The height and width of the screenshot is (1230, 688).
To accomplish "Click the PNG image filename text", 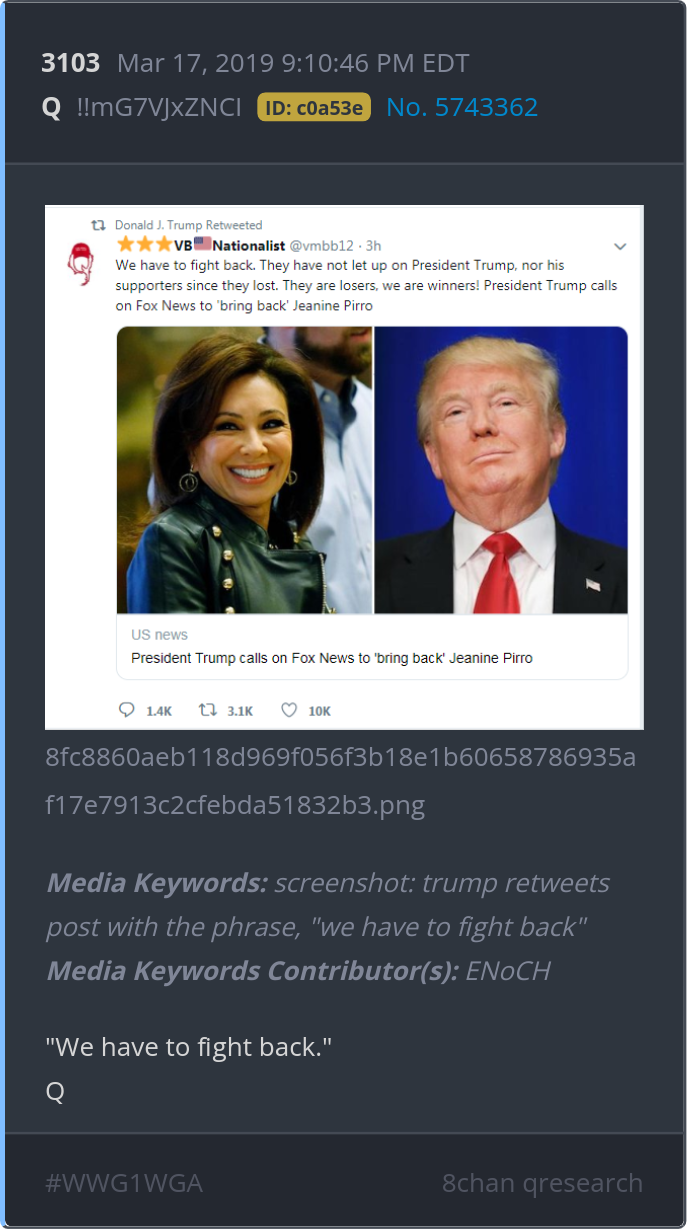I will click(x=341, y=781).
